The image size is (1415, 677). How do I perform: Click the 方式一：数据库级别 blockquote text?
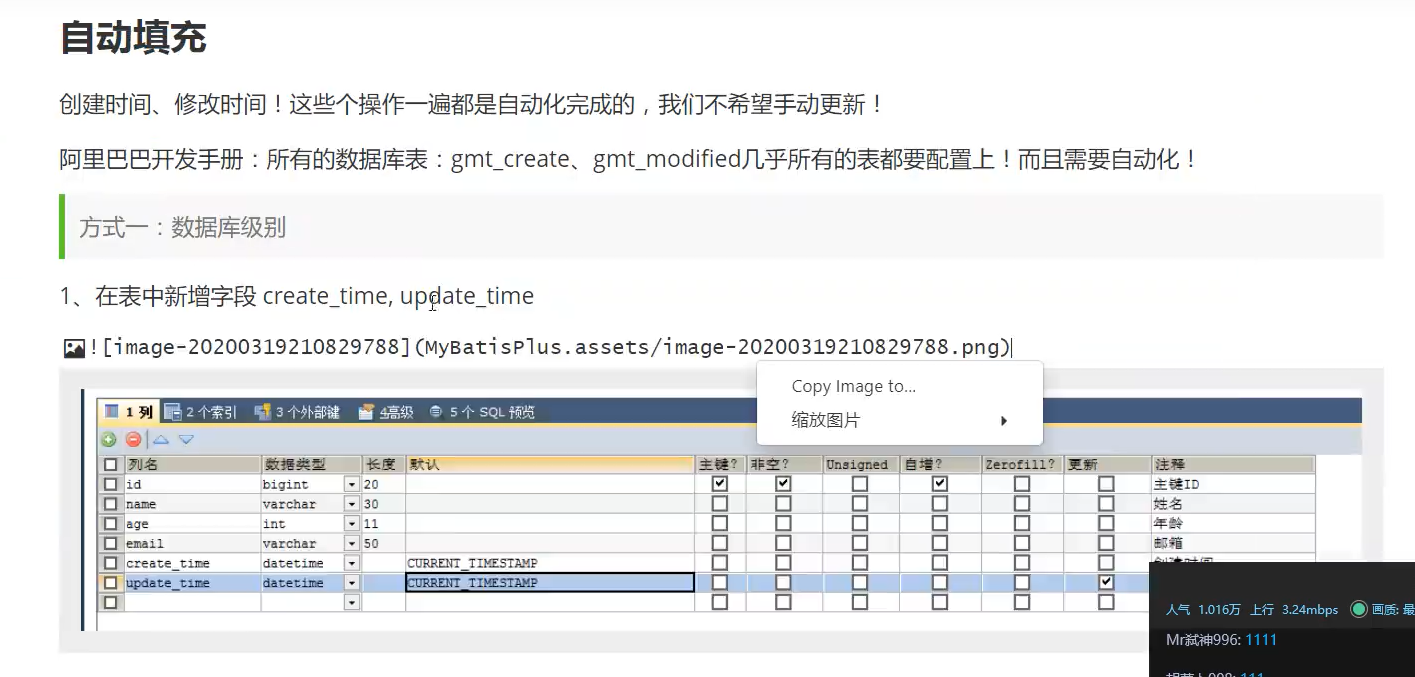(182, 227)
